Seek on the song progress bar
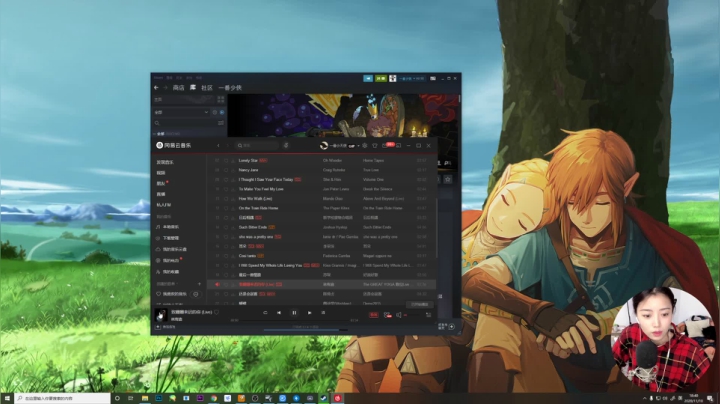 click(x=294, y=320)
